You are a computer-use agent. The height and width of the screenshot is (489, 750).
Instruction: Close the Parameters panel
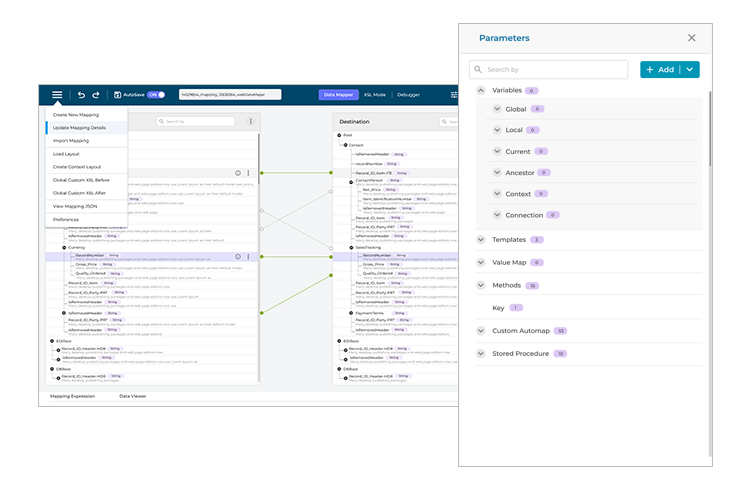[691, 38]
